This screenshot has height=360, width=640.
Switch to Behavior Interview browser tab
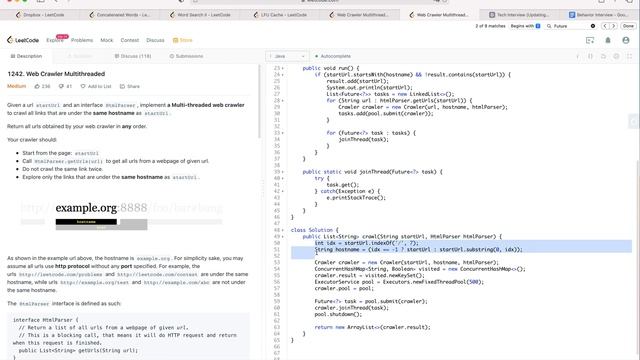tap(599, 15)
